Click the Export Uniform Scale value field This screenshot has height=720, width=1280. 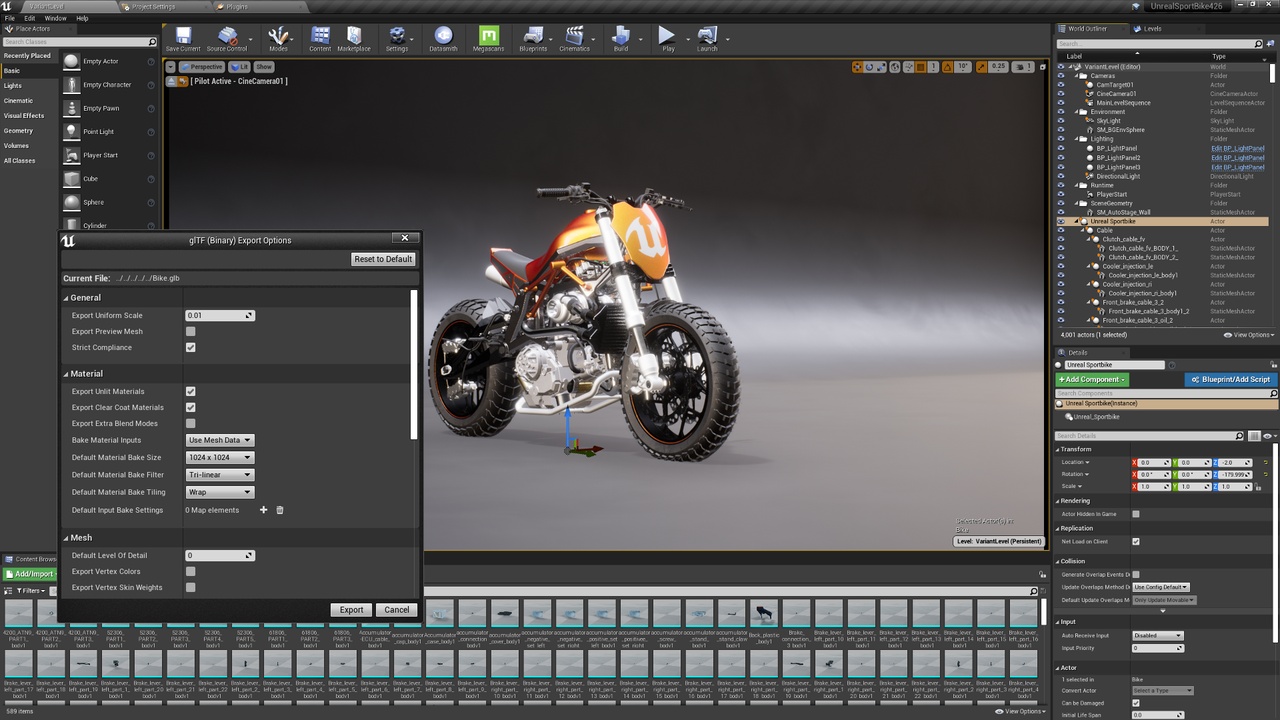pyautogui.click(x=220, y=315)
